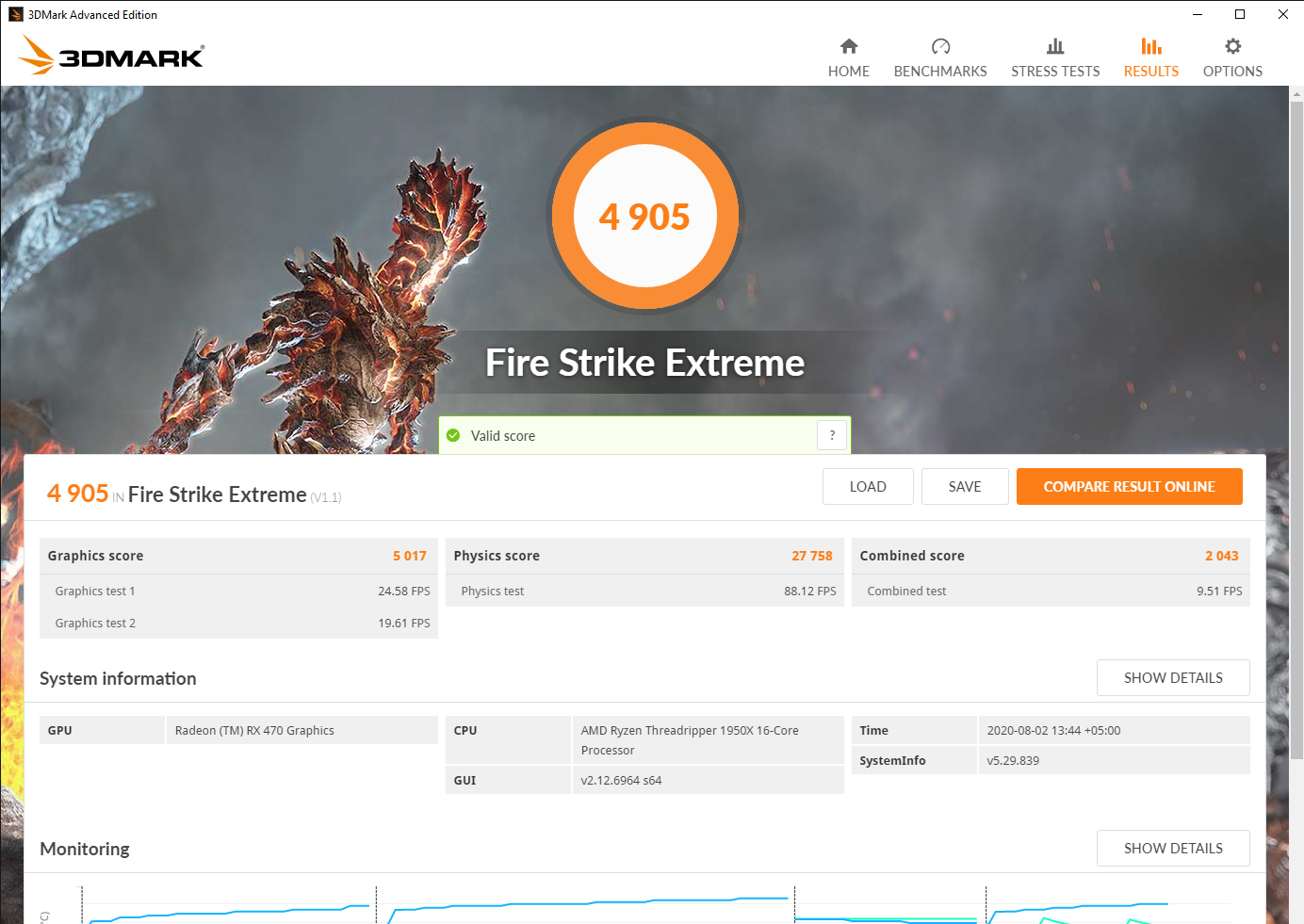Click Compare Result Online button
Screen dimensions: 1304x924
1129,487
